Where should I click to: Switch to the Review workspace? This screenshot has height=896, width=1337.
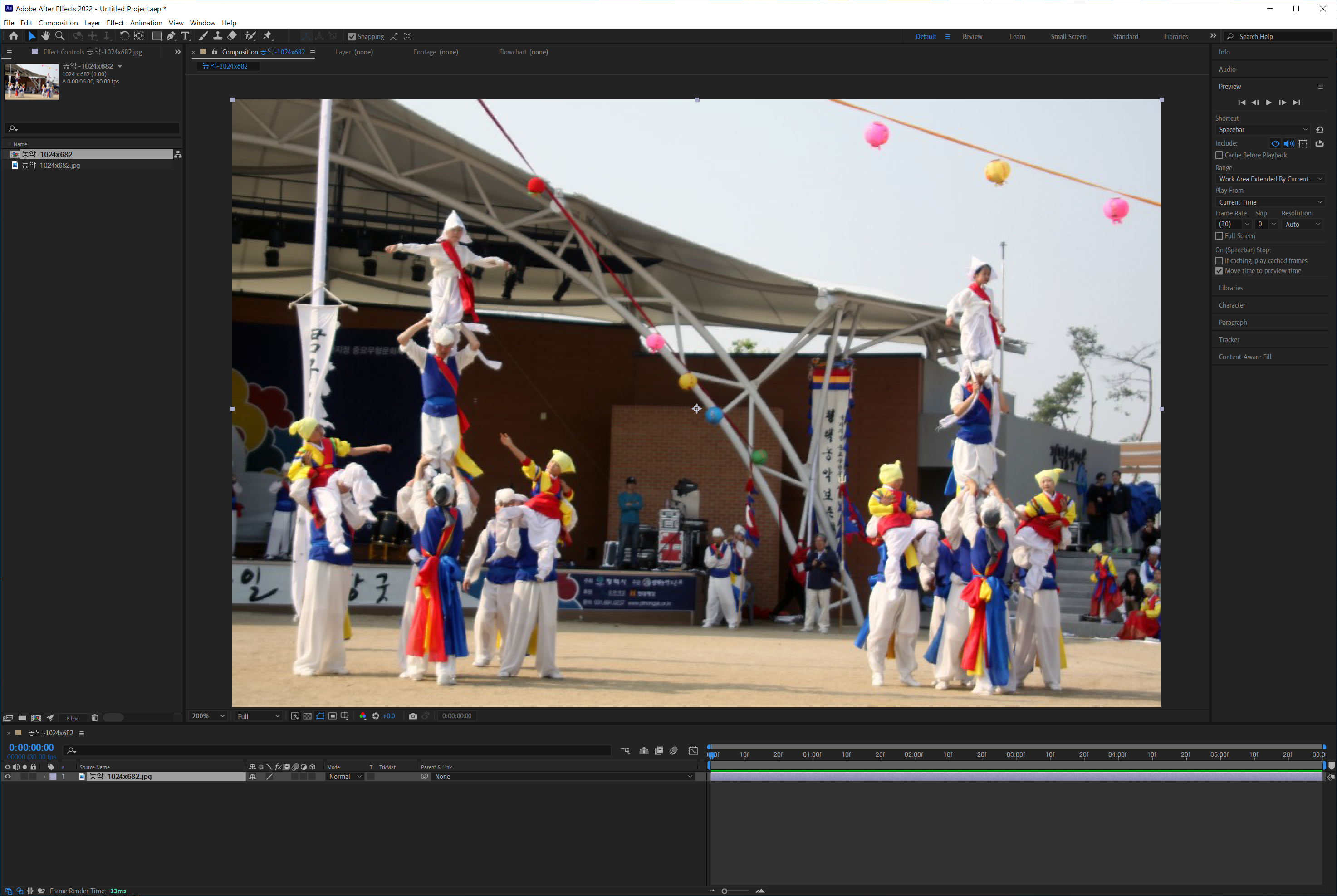(x=972, y=37)
